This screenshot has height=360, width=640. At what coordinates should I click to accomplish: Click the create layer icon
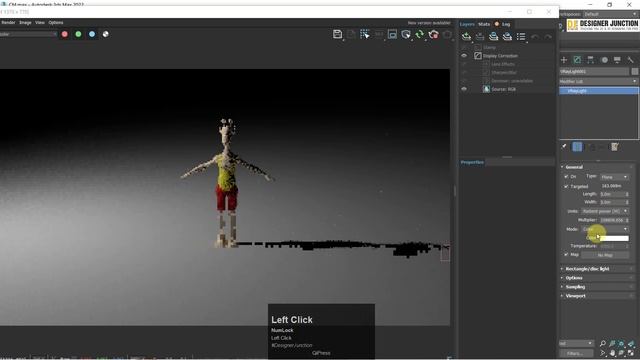466,36
